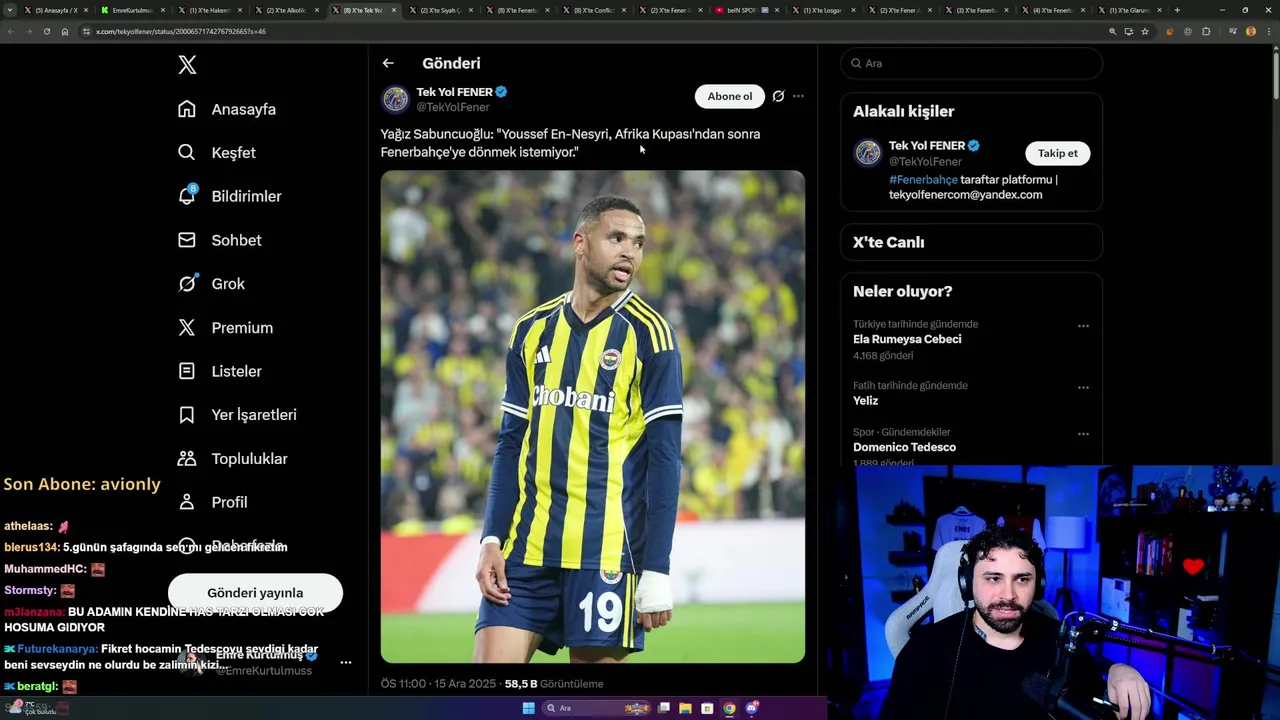Open Discord from the taskbar
The width and height of the screenshot is (1280, 720).
[751, 708]
